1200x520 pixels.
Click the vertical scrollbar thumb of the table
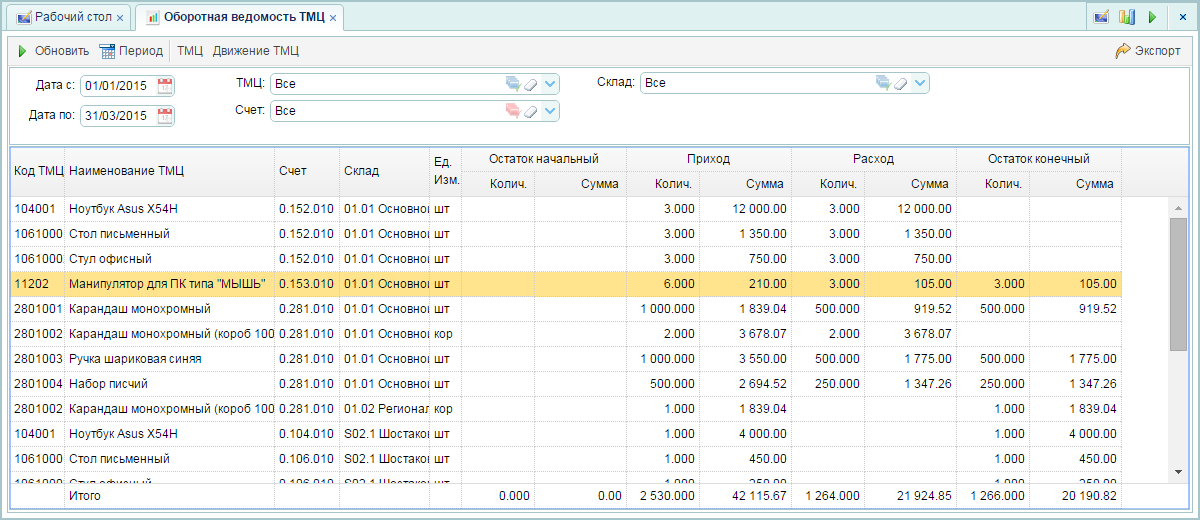tap(1178, 285)
